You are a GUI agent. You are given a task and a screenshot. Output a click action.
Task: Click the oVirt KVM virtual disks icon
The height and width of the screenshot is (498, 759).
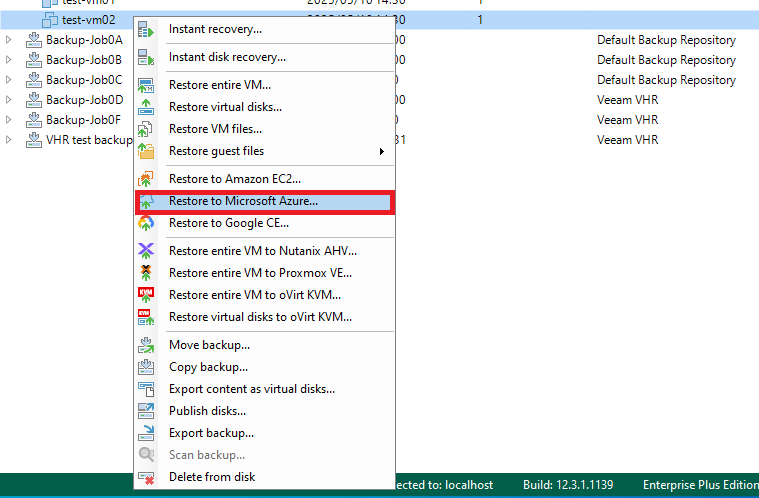click(146, 317)
